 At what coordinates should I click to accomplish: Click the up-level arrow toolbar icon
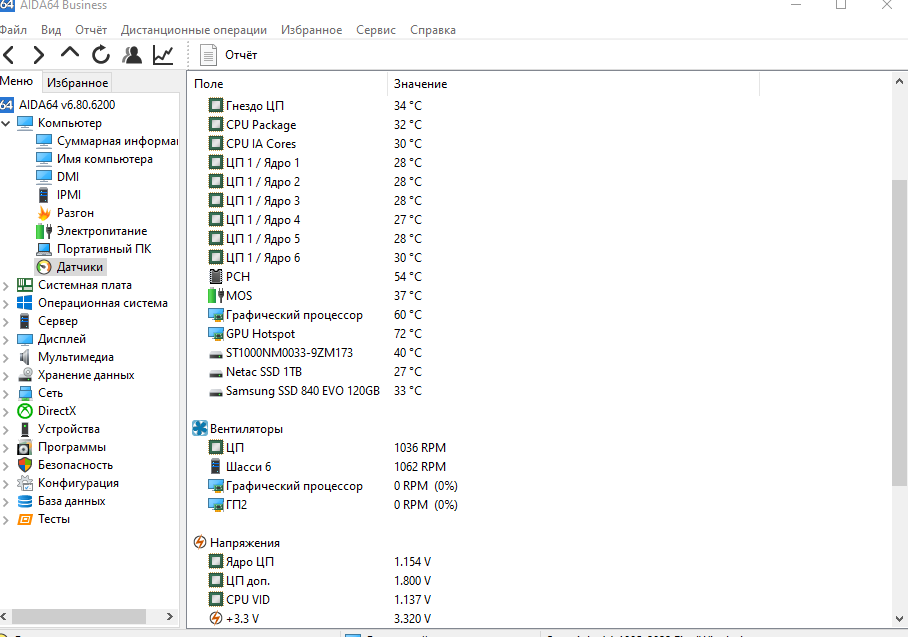pos(69,53)
